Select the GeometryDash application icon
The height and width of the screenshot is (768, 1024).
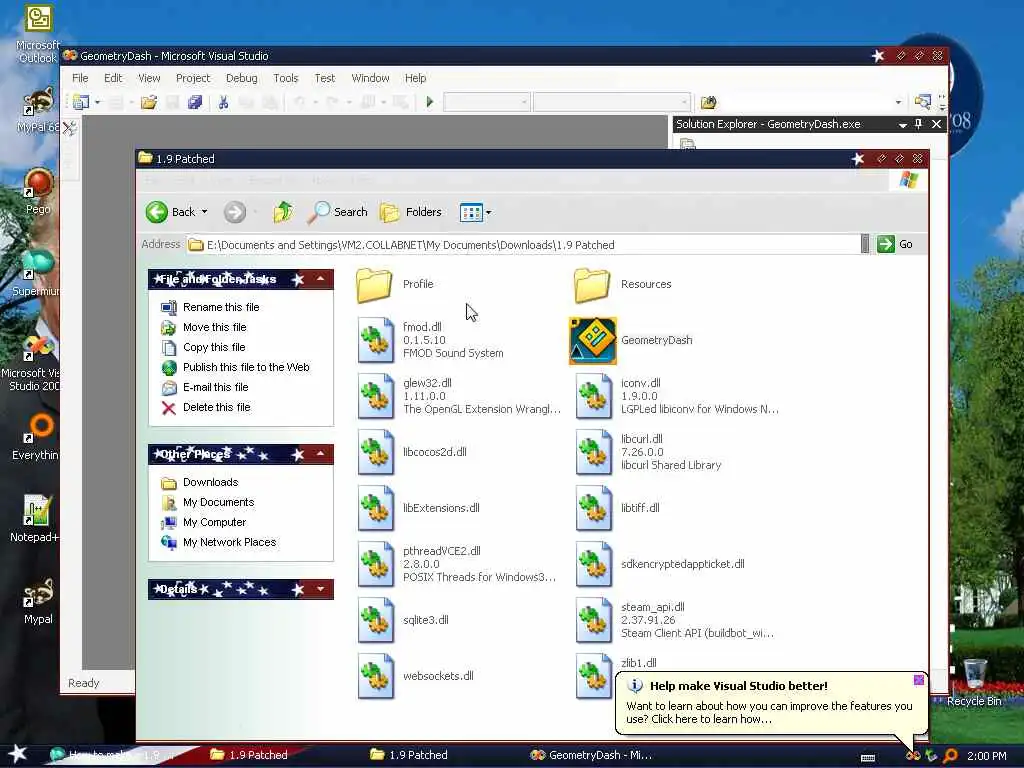click(x=592, y=340)
